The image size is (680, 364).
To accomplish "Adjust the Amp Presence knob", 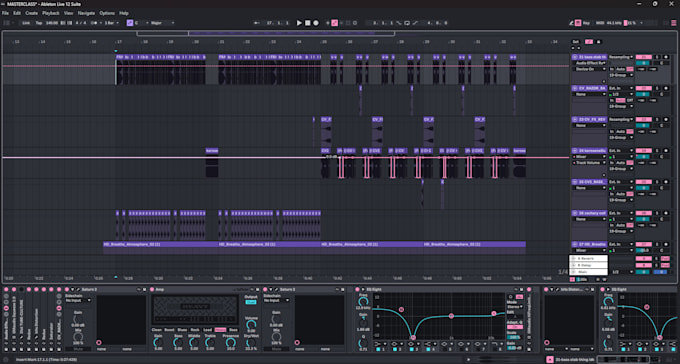I will pos(231,342).
